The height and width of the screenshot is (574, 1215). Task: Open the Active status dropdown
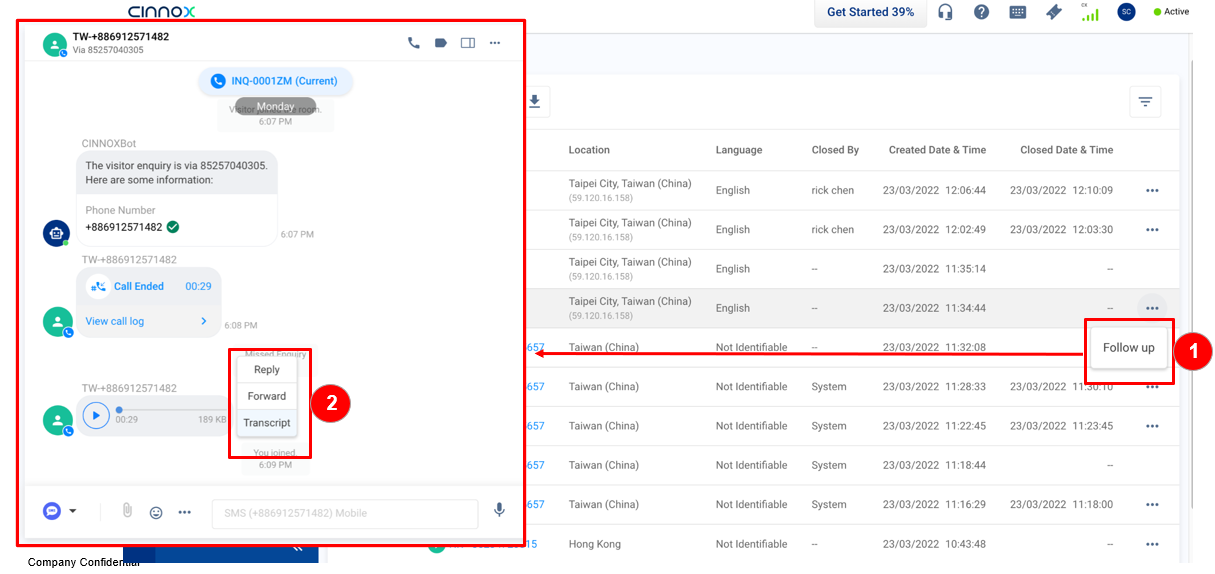pyautogui.click(x=1171, y=12)
